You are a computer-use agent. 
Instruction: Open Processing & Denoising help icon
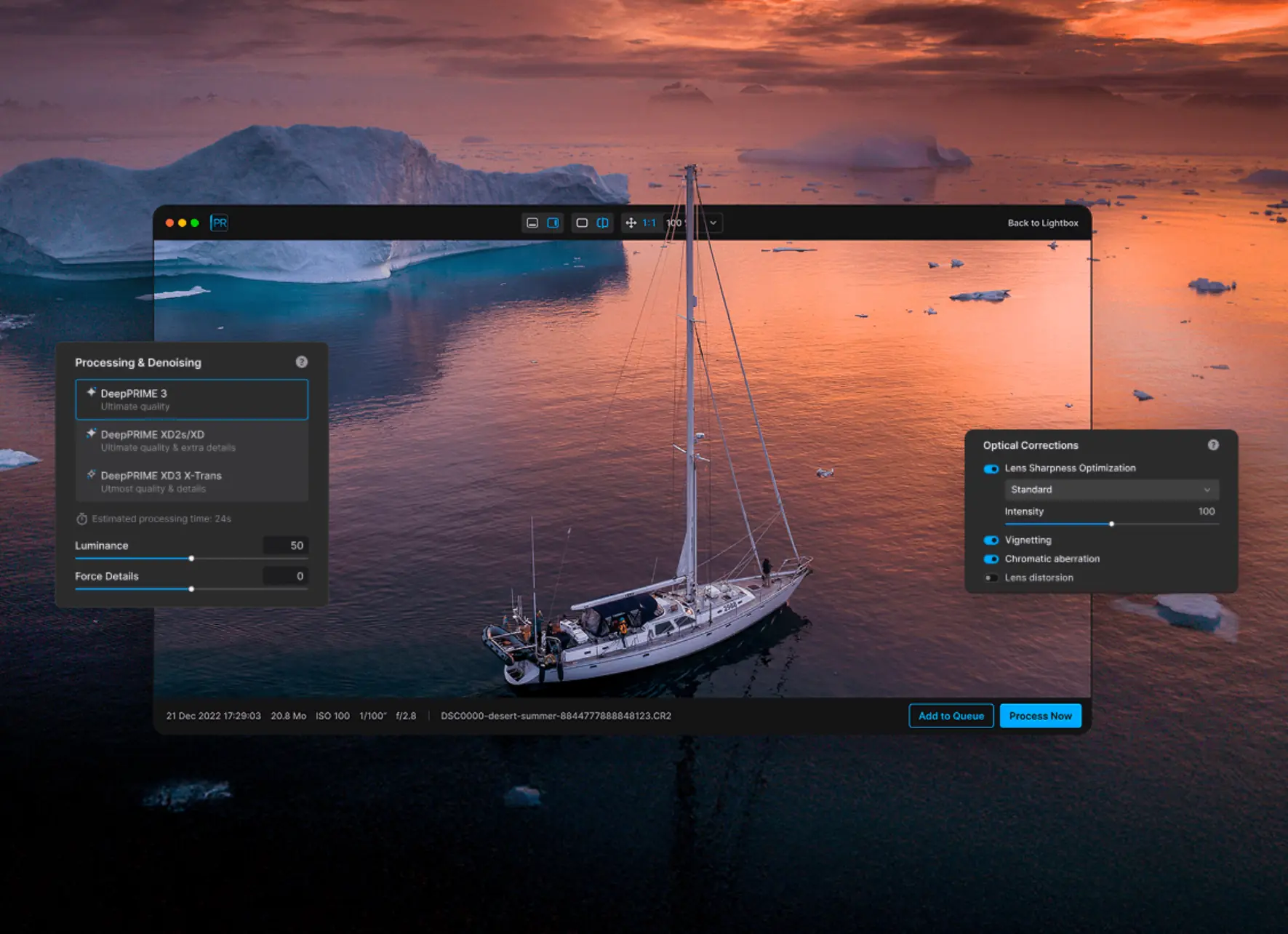click(301, 362)
